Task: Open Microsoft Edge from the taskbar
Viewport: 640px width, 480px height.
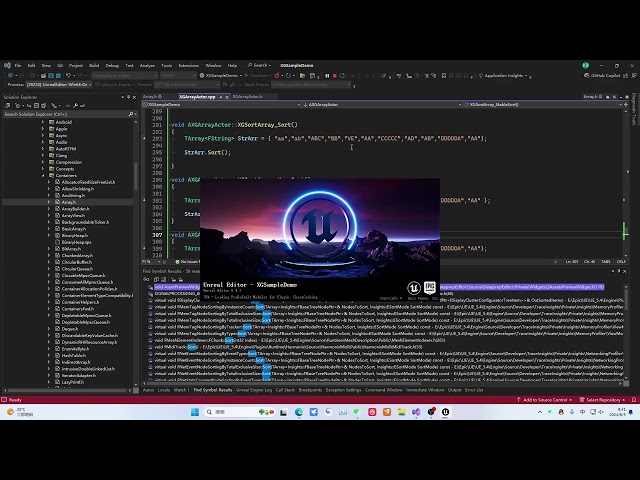Action: click(x=299, y=412)
